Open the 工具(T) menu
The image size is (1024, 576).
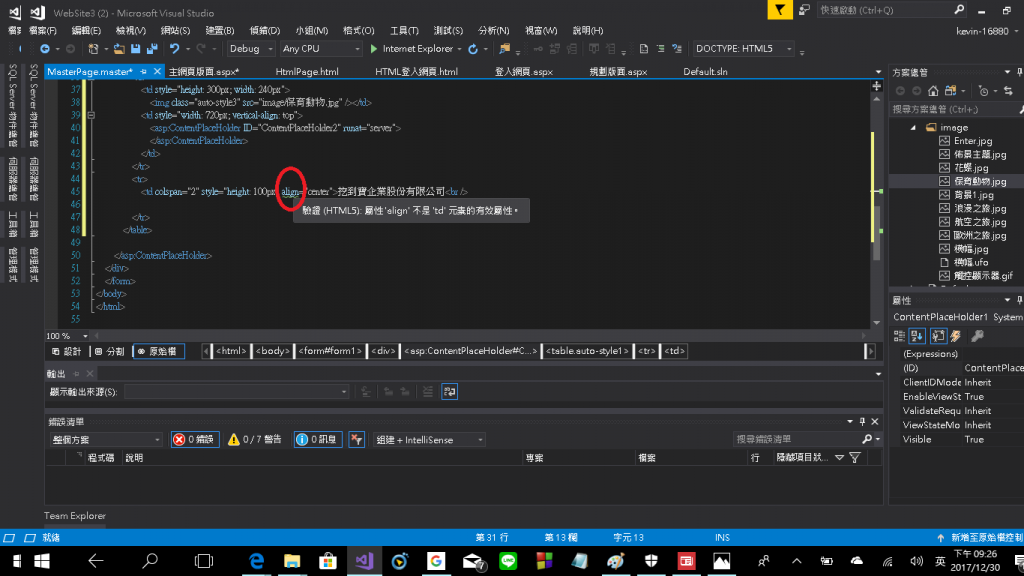click(404, 31)
